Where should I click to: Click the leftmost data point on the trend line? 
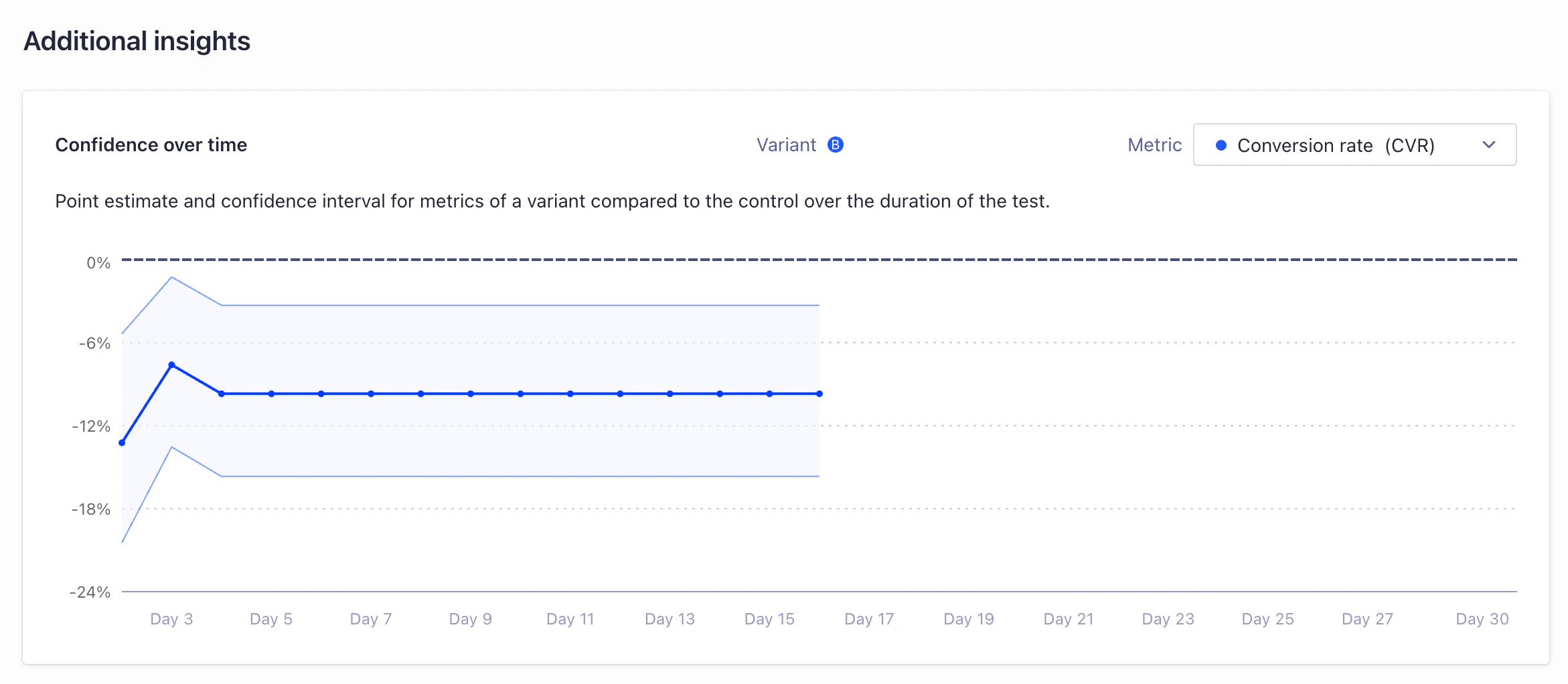[x=121, y=442]
